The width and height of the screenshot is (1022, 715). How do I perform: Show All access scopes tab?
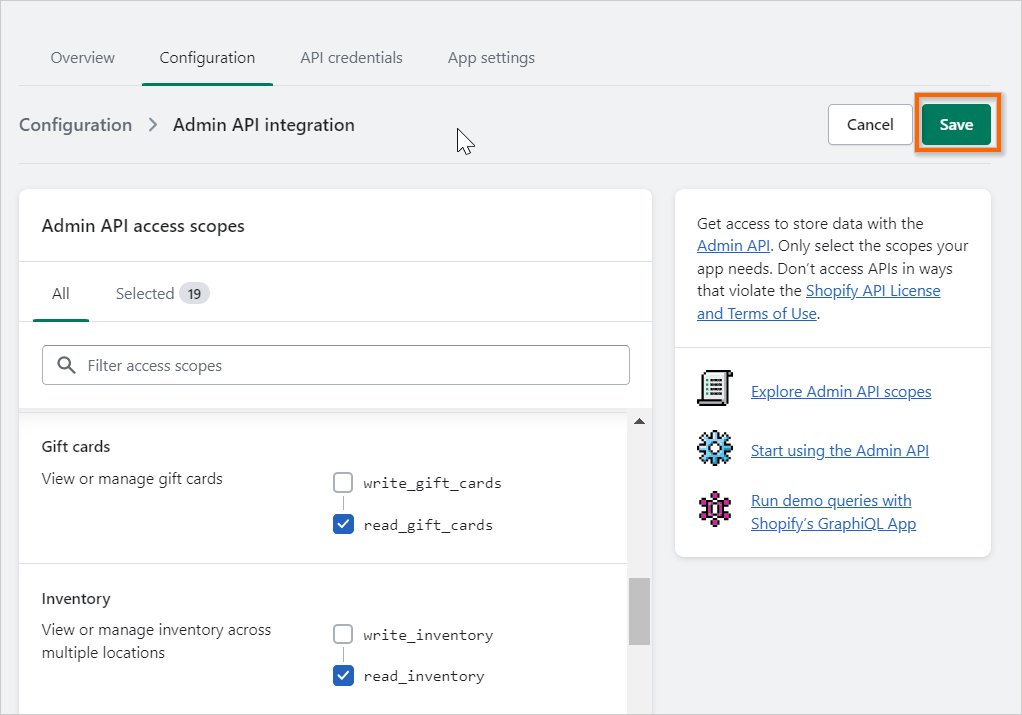click(x=61, y=293)
